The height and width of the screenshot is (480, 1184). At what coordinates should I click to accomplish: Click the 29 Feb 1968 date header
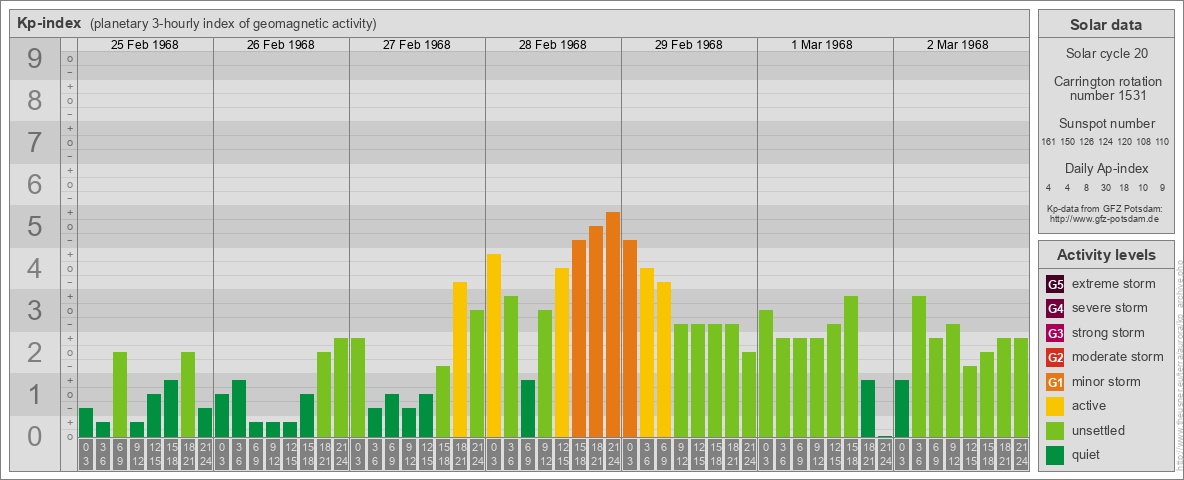coord(689,45)
